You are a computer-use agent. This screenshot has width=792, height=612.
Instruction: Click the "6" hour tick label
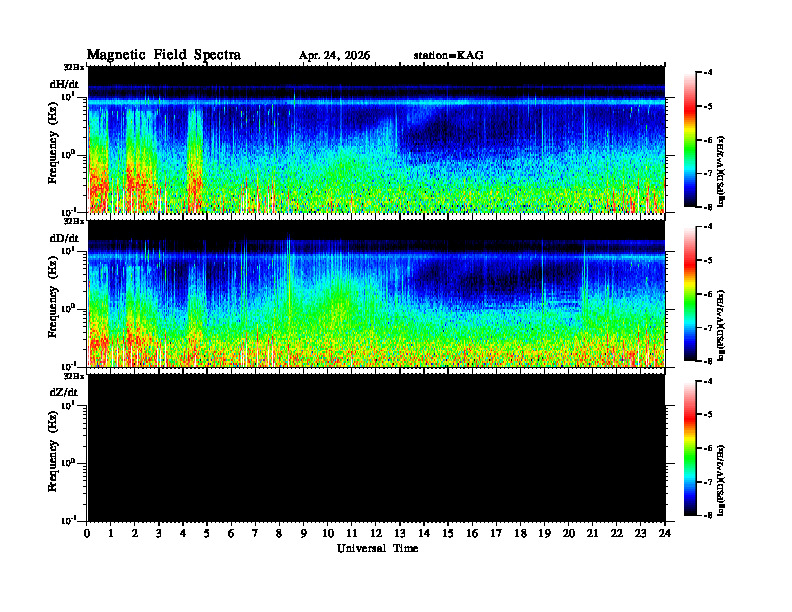pos(231,534)
